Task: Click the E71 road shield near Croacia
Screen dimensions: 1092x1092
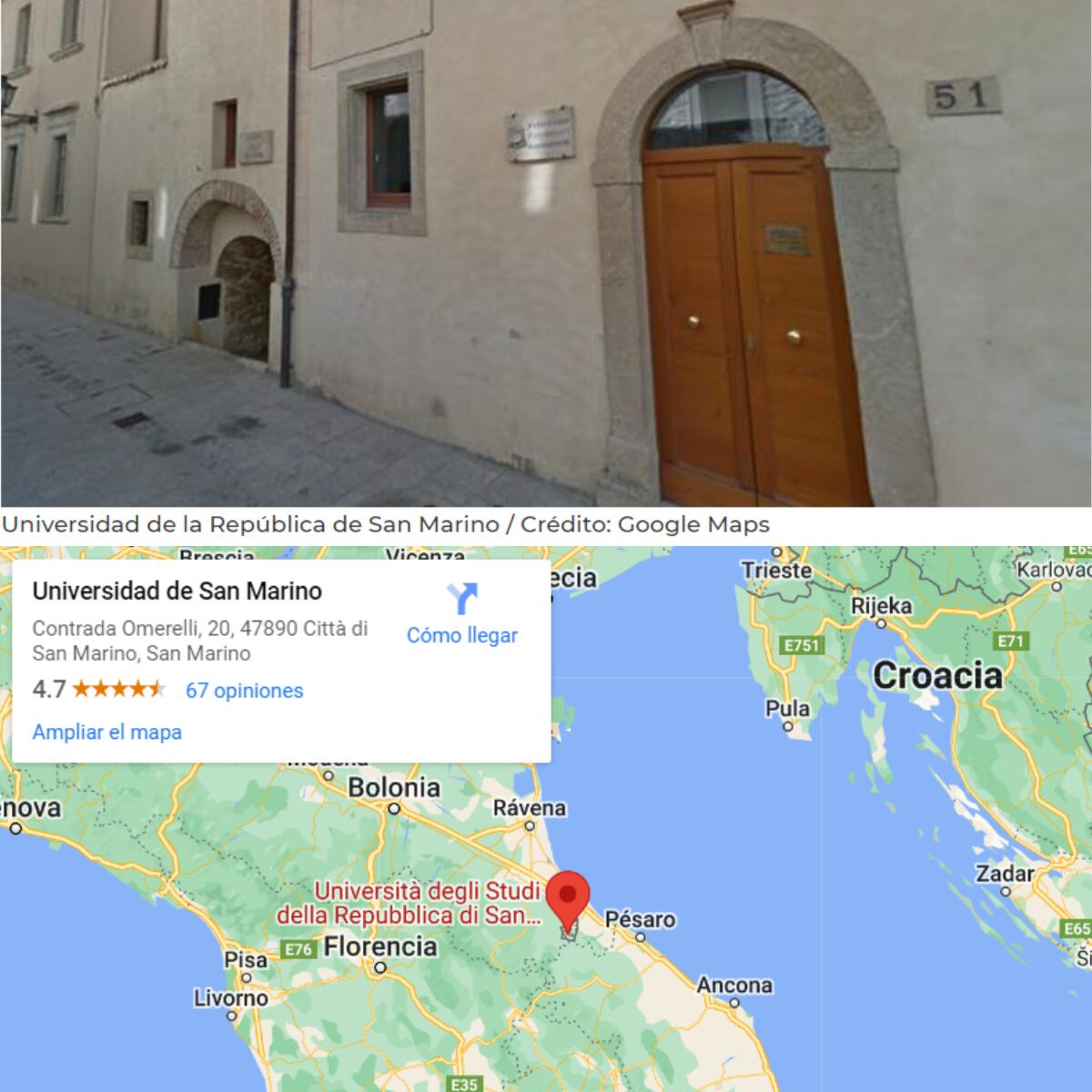Action: pyautogui.click(x=1011, y=641)
